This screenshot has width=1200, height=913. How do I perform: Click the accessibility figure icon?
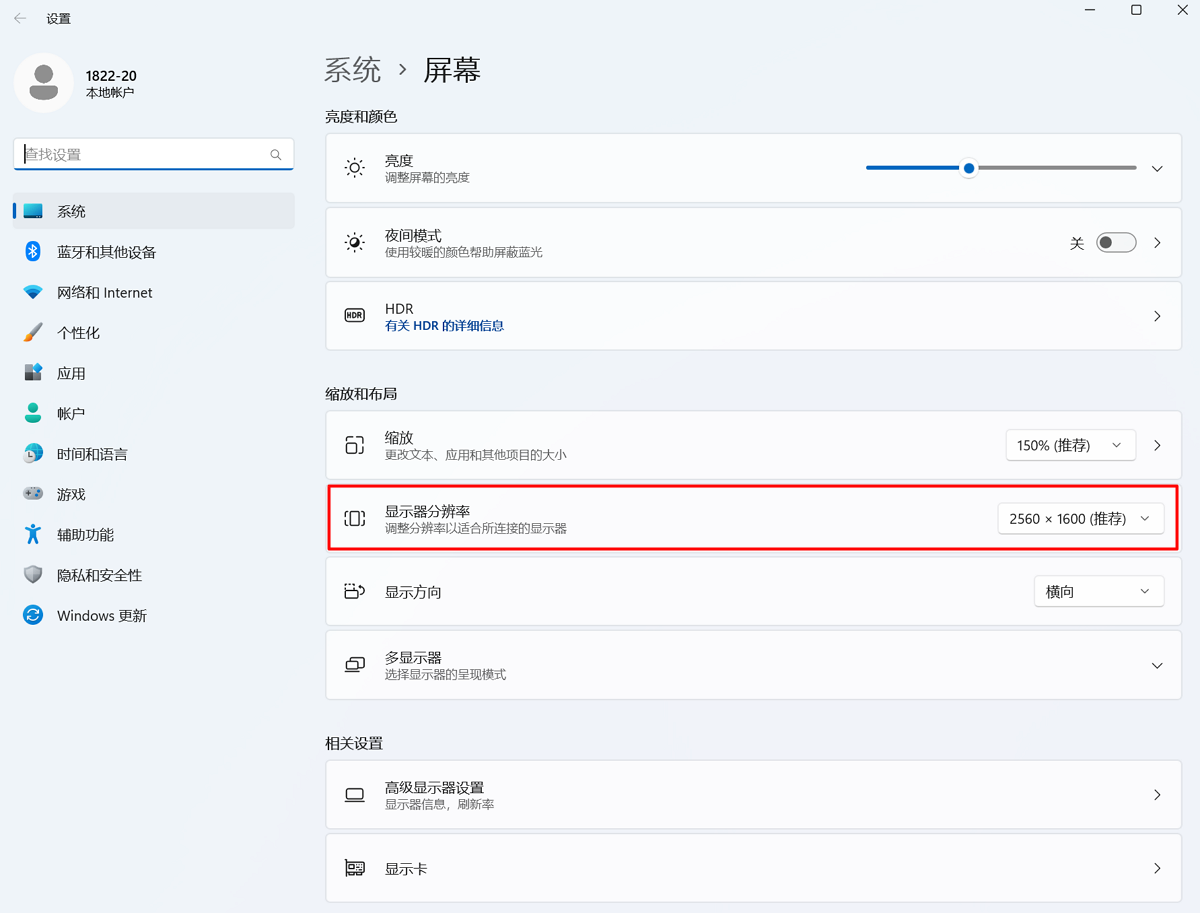tap(33, 535)
